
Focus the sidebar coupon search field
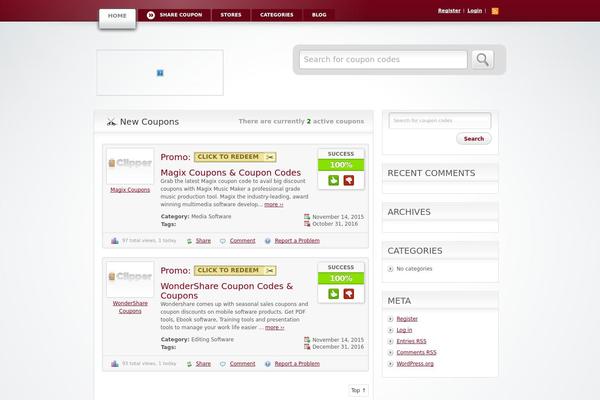(440, 121)
